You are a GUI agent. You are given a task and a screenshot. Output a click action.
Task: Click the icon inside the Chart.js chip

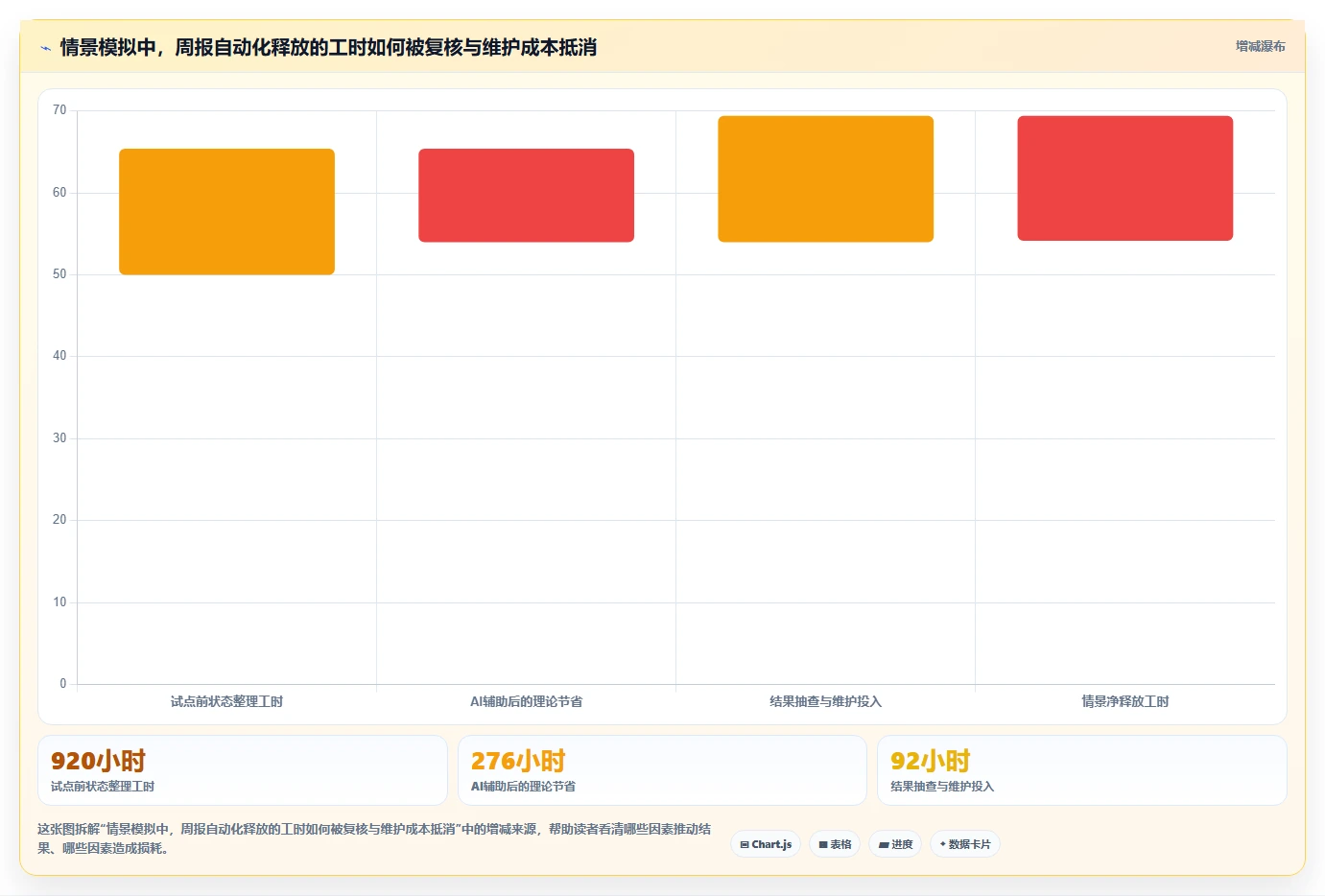point(745,845)
